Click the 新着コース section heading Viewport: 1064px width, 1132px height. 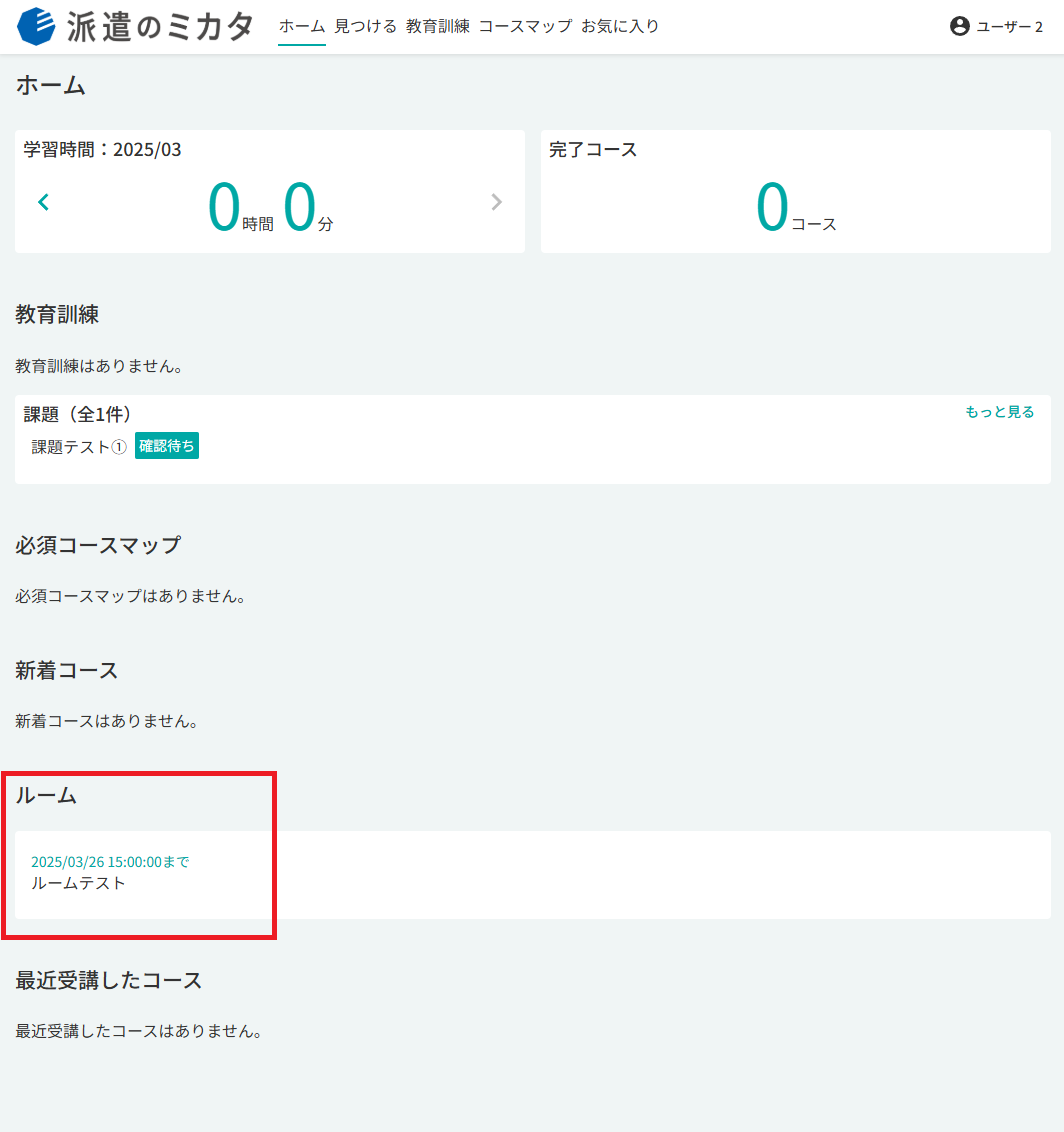pos(66,670)
